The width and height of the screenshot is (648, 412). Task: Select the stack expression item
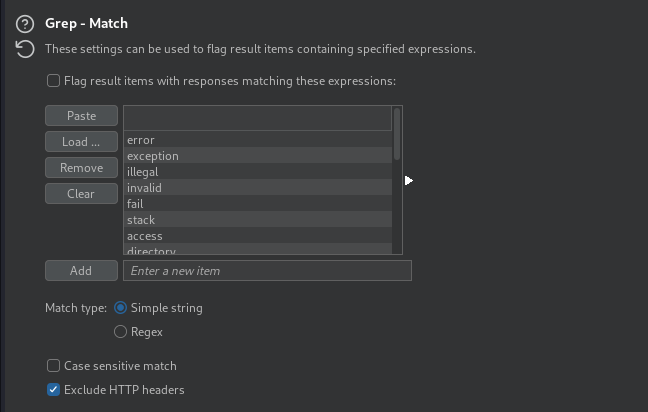[x=257, y=219]
